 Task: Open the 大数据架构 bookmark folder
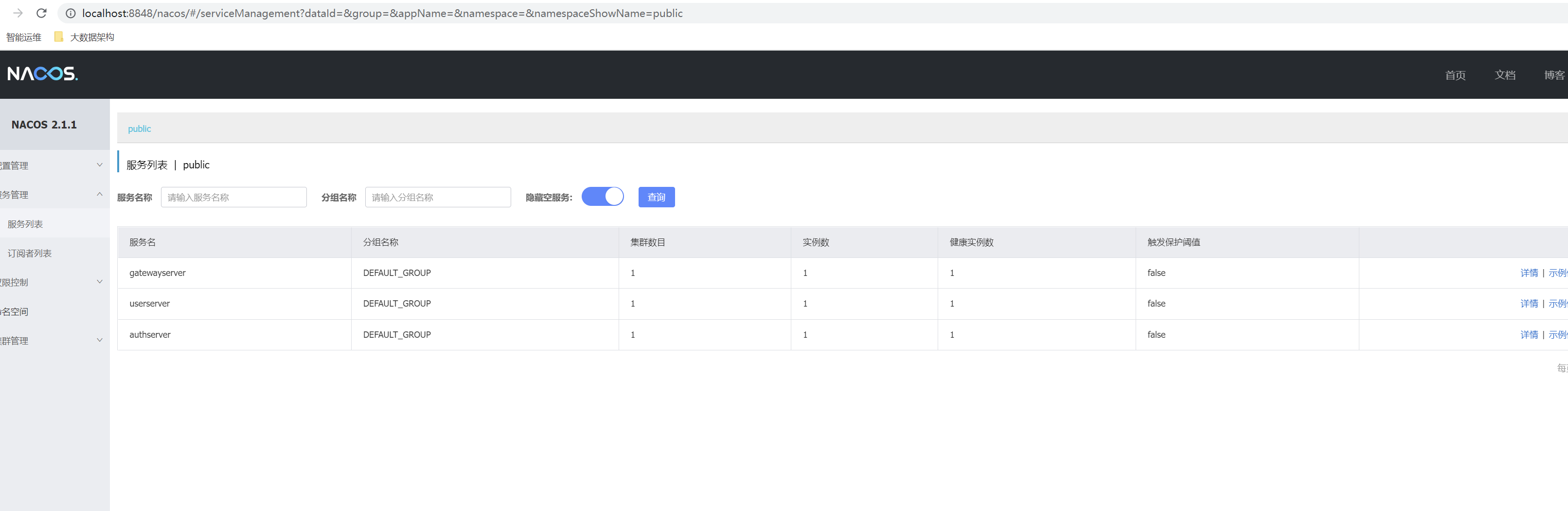tap(85, 37)
